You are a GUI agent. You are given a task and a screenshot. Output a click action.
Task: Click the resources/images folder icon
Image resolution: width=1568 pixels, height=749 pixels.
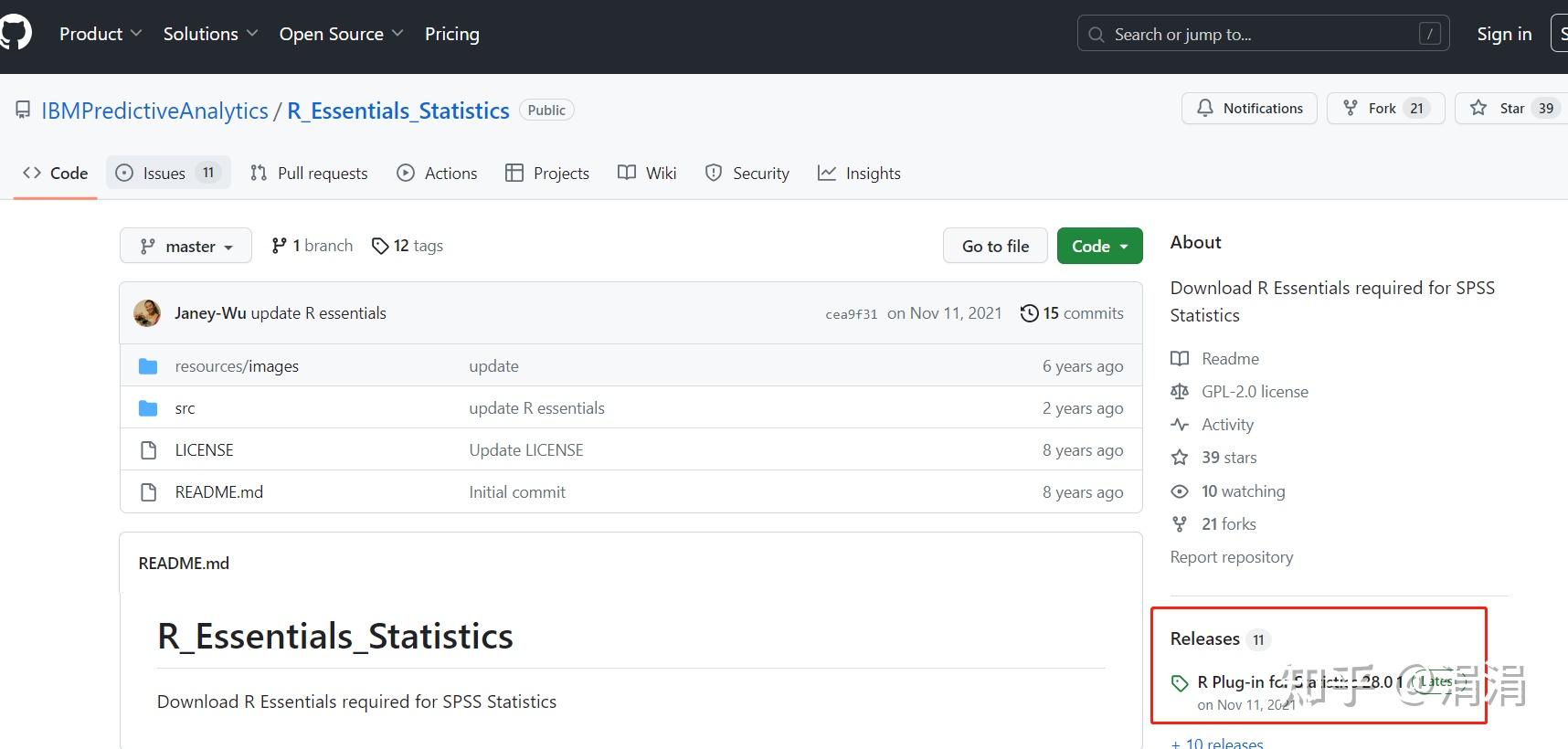148,366
